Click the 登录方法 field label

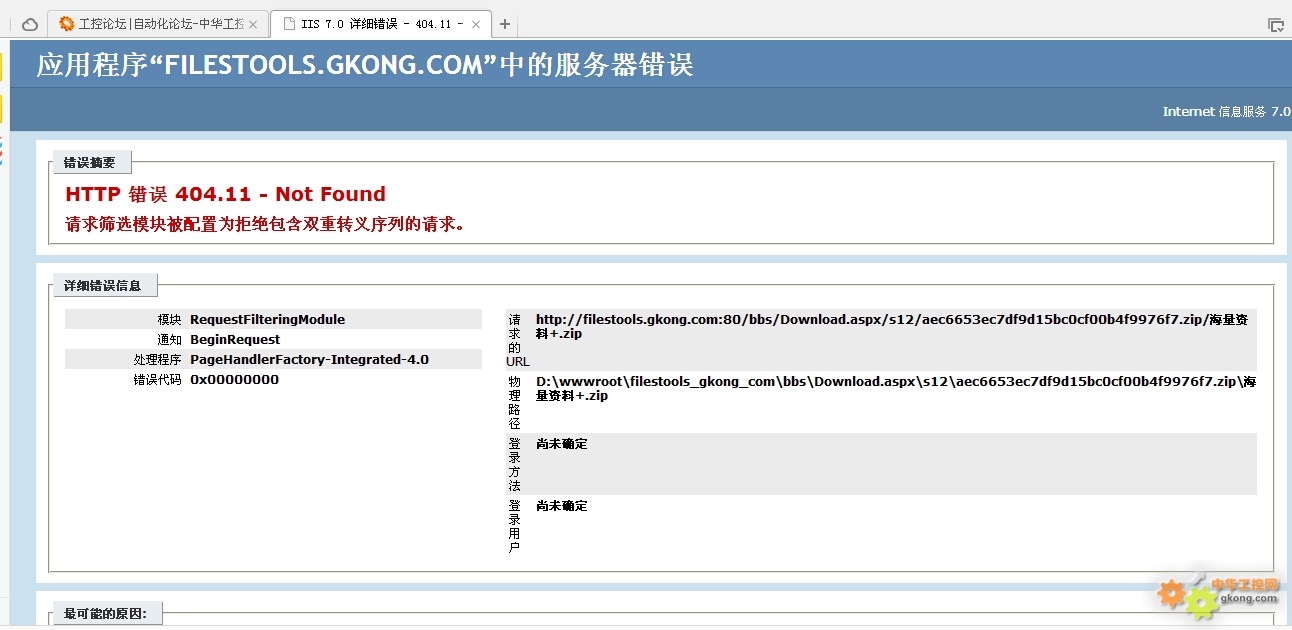[514, 464]
